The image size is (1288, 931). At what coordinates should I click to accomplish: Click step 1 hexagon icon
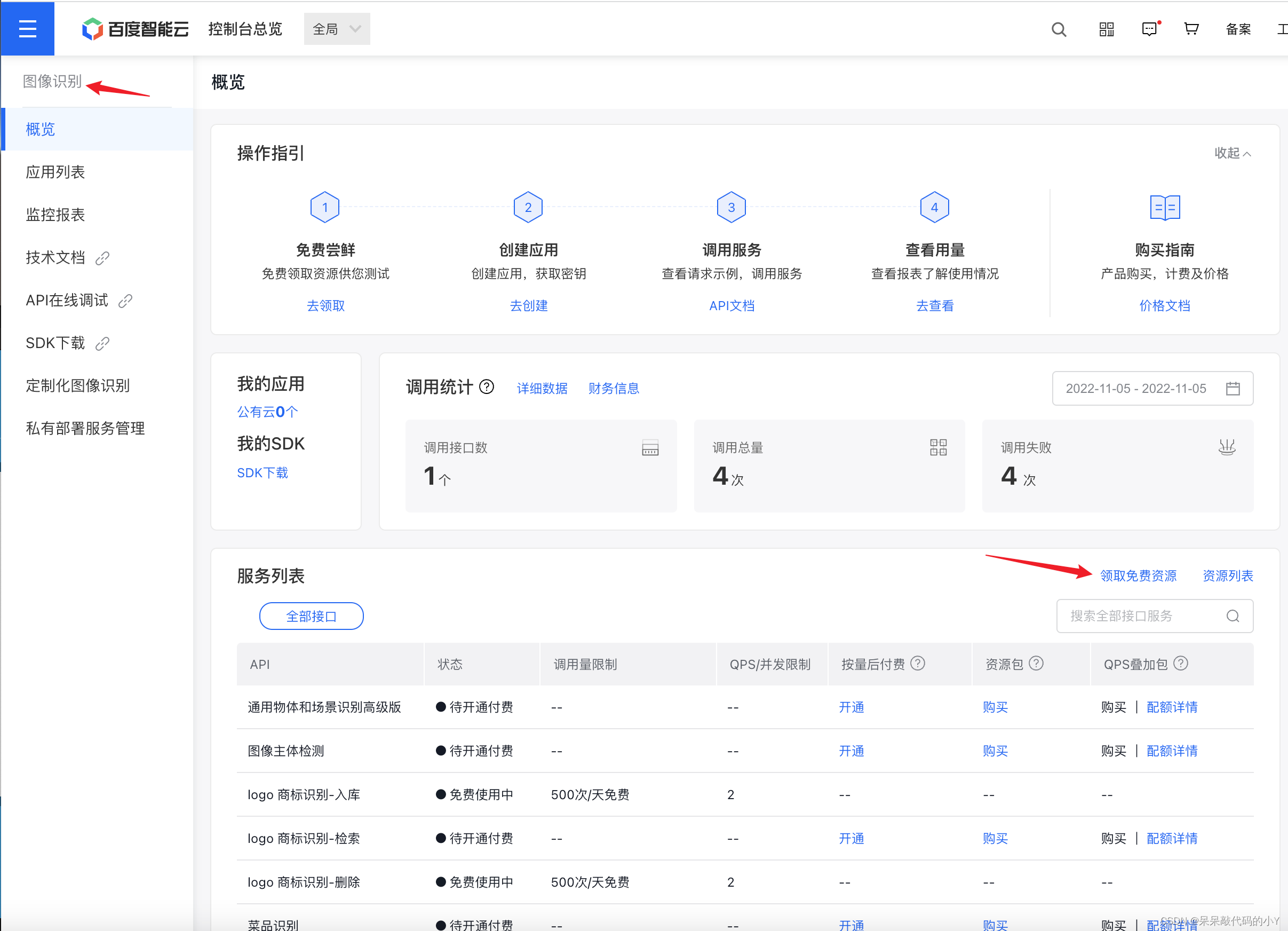(325, 207)
